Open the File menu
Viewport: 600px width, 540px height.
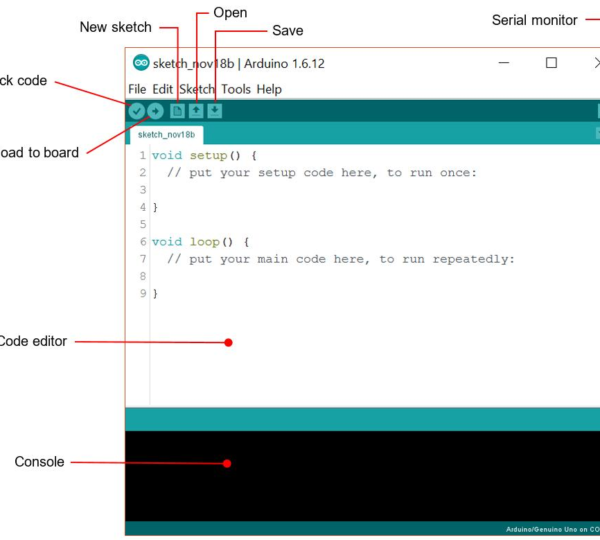pos(137,89)
